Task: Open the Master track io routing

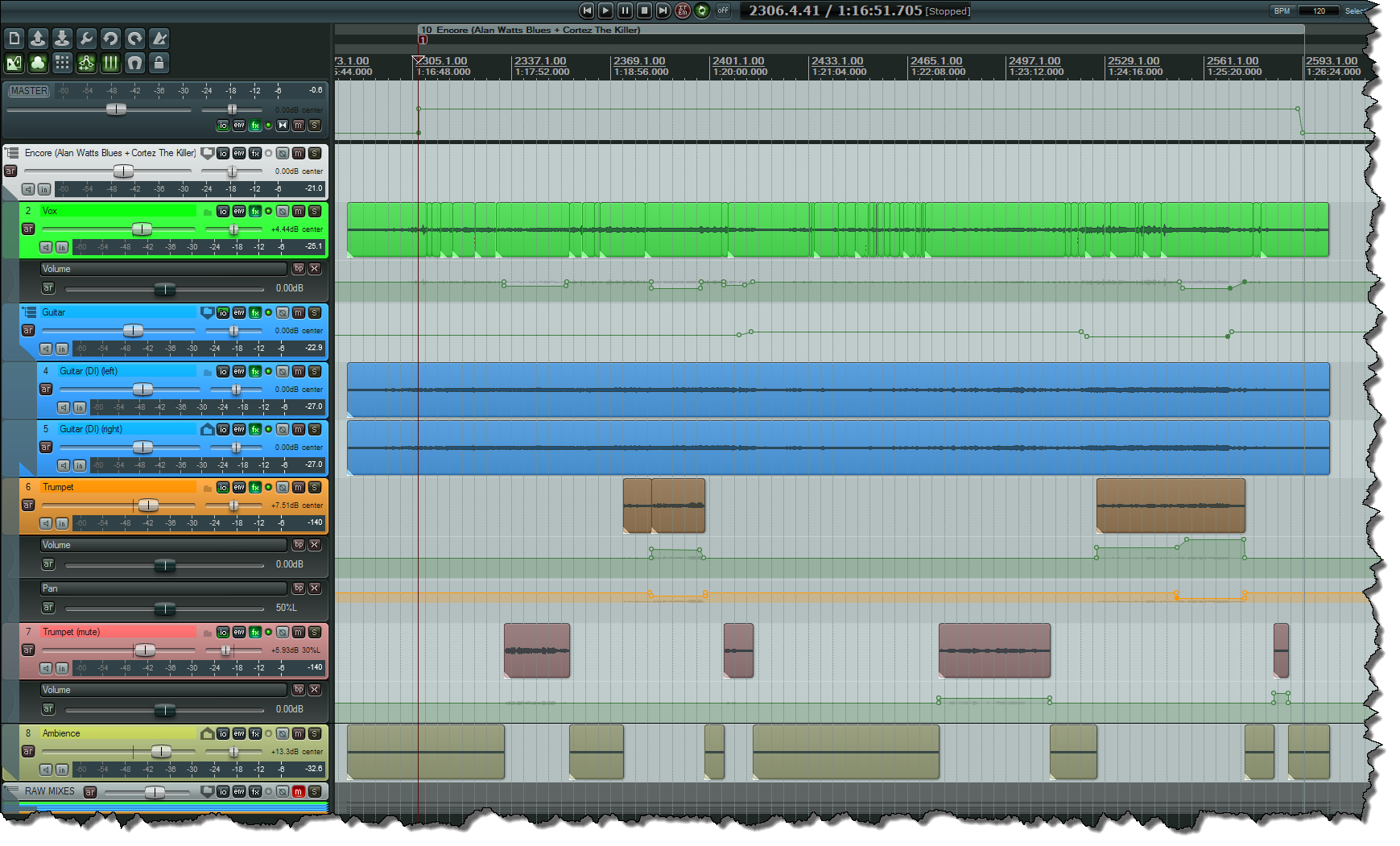Action: pyautogui.click(x=223, y=126)
